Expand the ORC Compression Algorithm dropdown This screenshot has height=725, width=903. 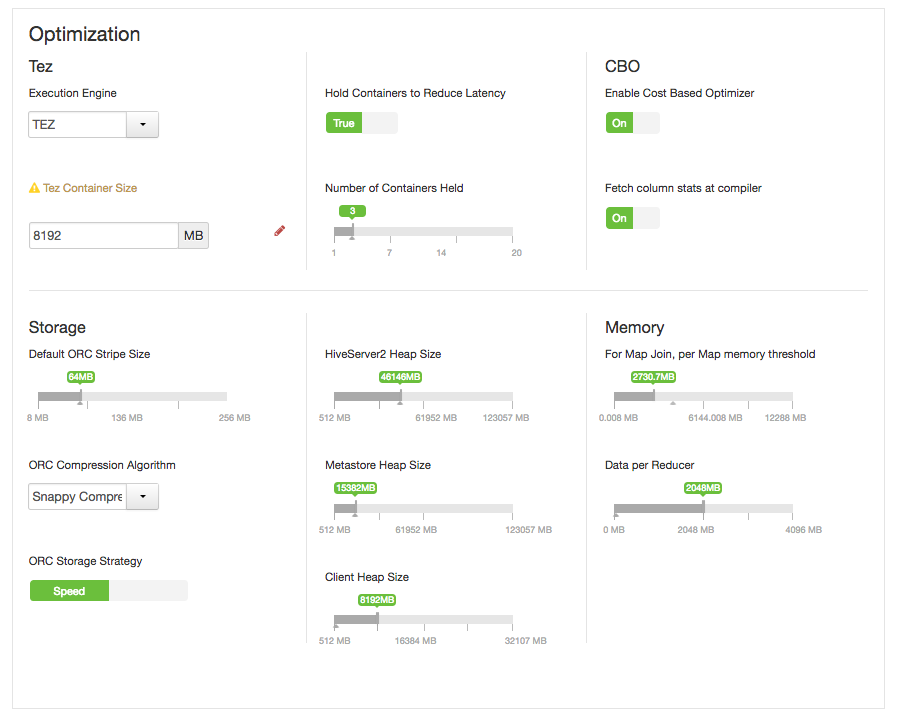(142, 497)
